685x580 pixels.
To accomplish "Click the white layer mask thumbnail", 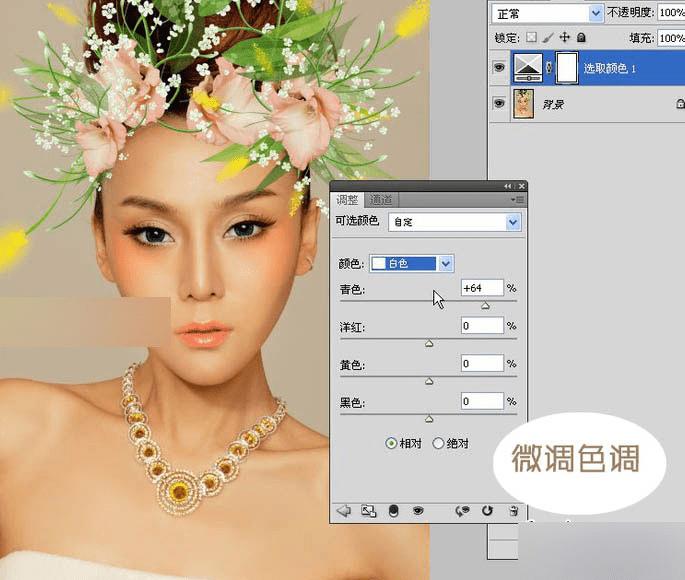I will point(567,68).
